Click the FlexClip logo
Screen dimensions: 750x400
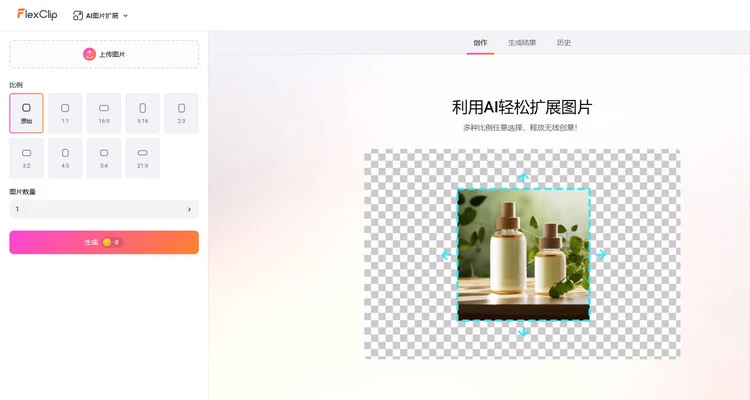click(x=37, y=15)
